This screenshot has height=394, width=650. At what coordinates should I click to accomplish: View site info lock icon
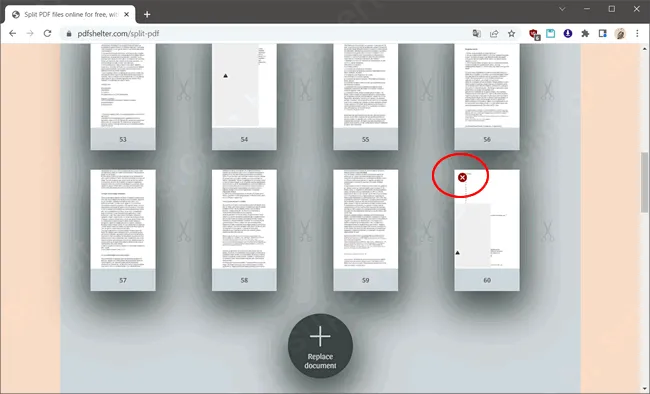[69, 34]
